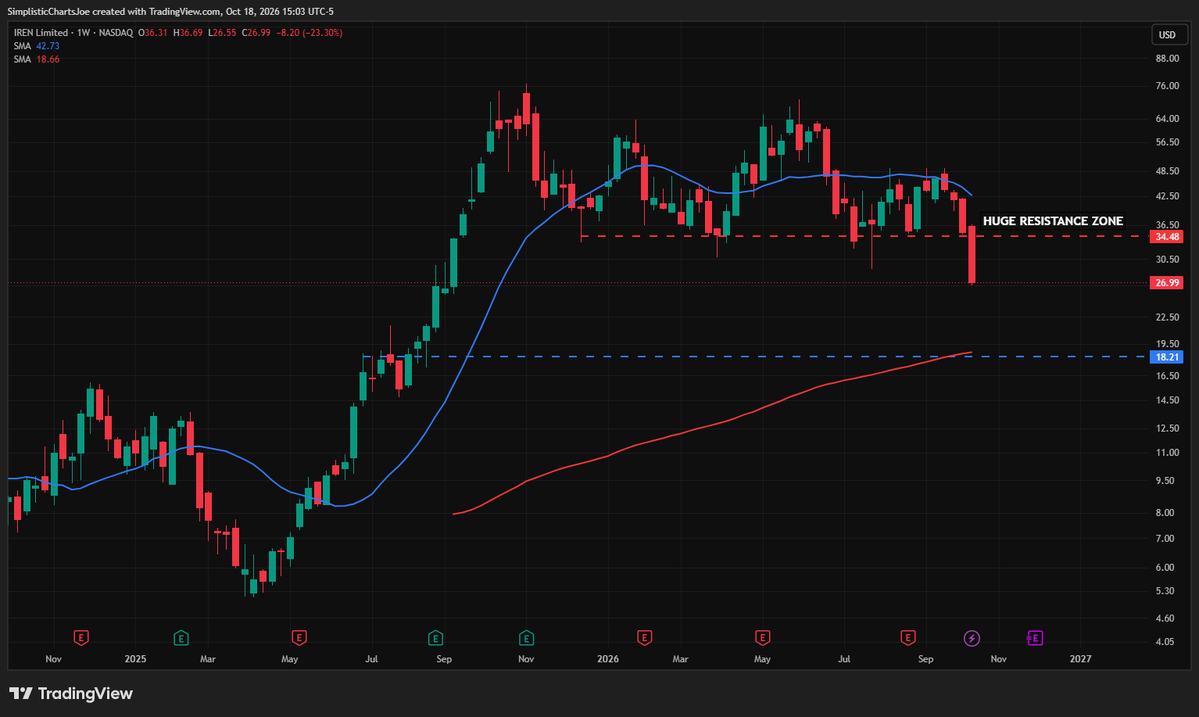Select the HUGE RESISTANCE ZONE text label
This screenshot has height=717, width=1199.
(1053, 221)
